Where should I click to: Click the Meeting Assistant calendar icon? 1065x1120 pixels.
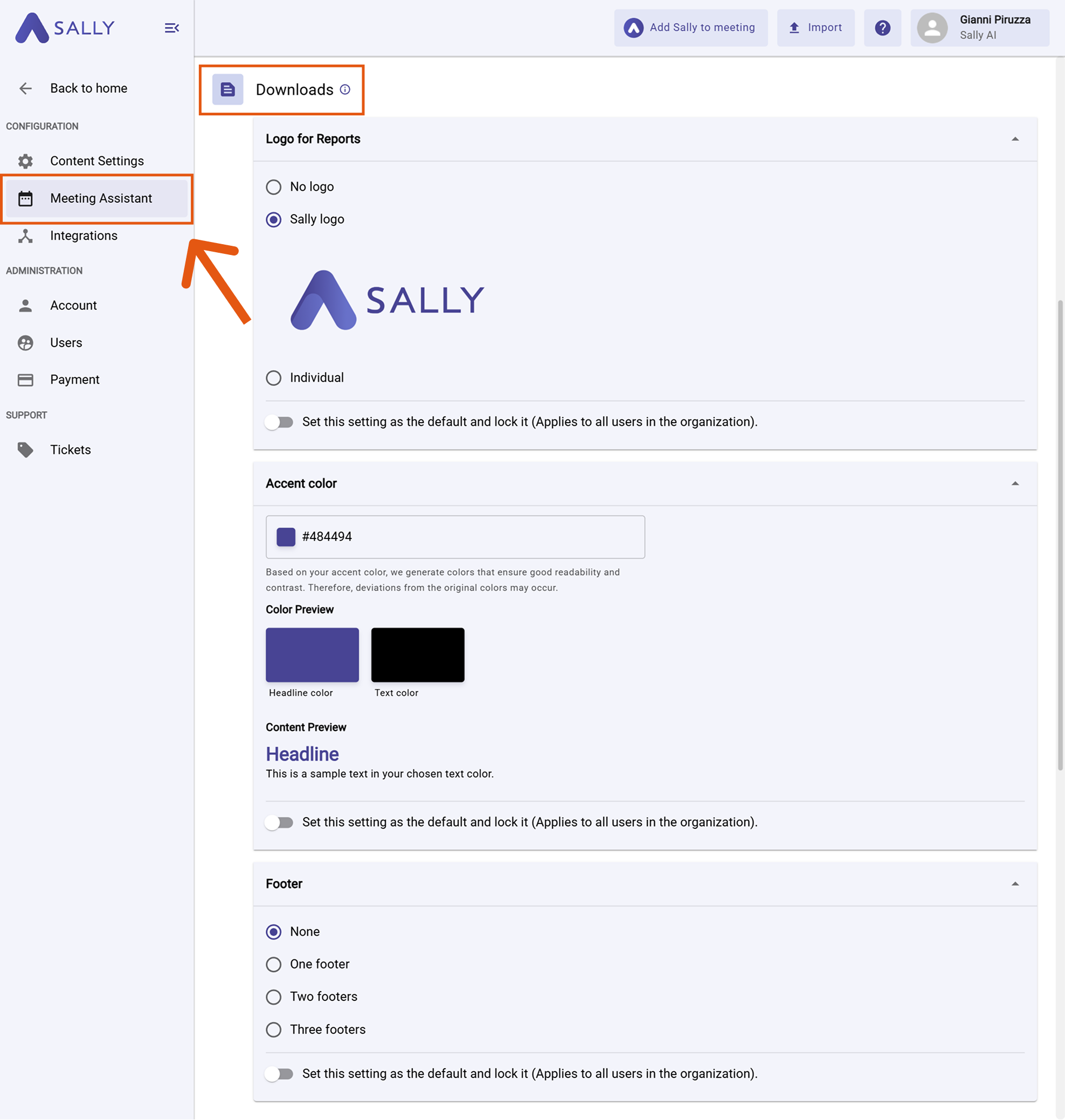(25, 199)
